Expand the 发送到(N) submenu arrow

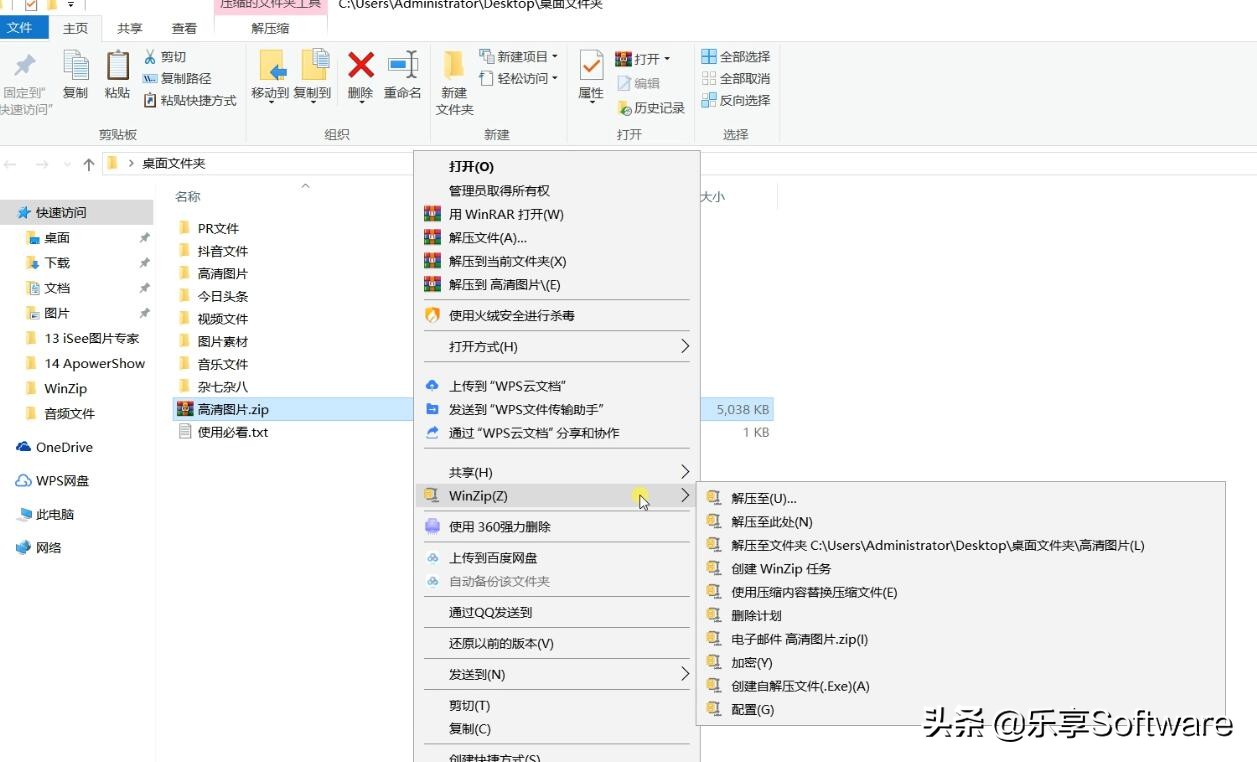pyautogui.click(x=684, y=674)
